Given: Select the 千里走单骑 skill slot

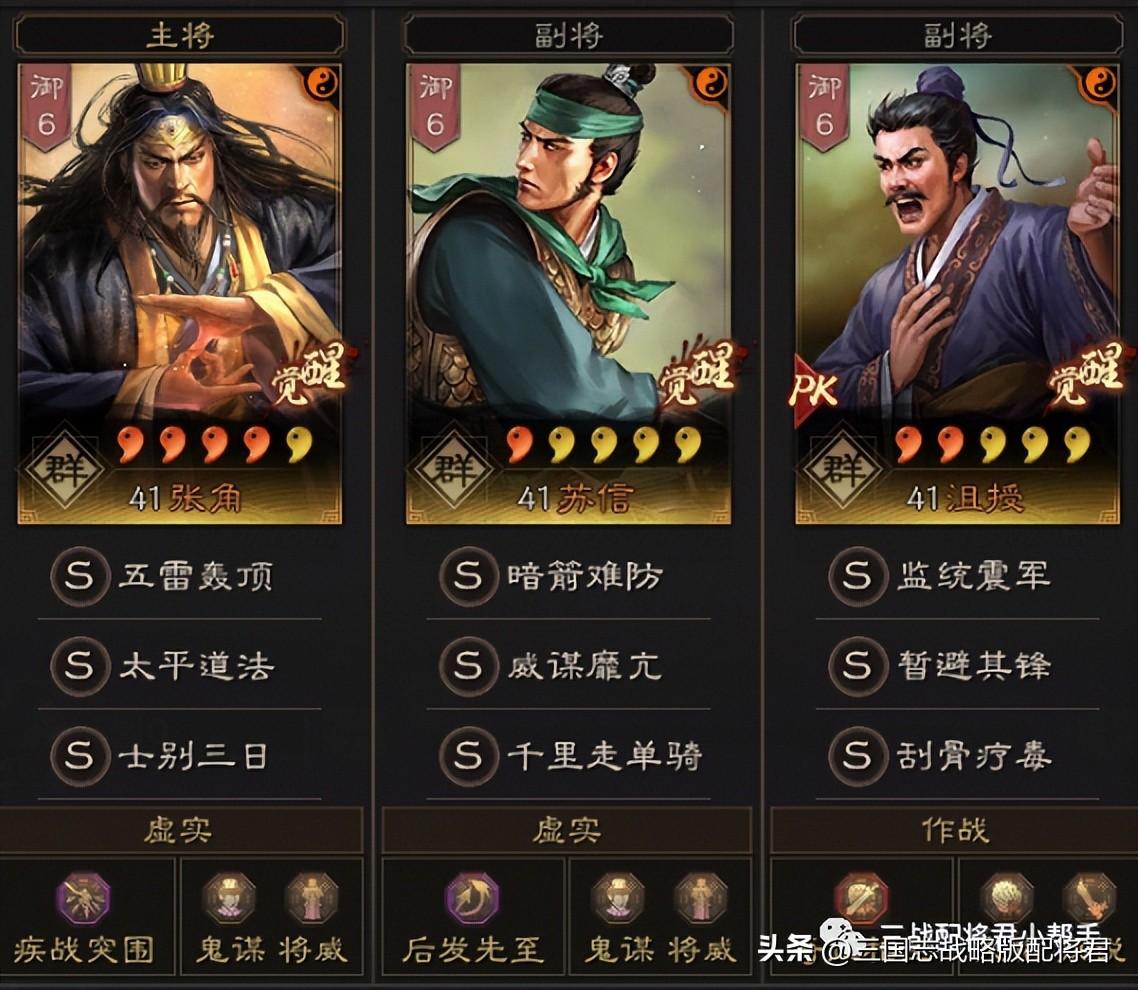Looking at the screenshot, I should click(568, 755).
